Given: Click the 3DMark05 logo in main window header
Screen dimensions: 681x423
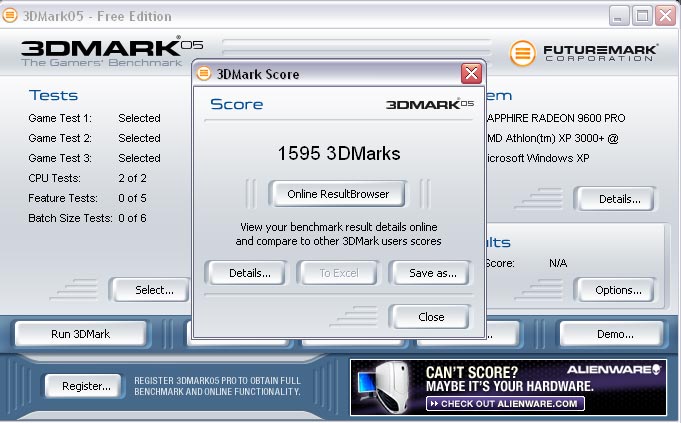Looking at the screenshot, I should pos(112,51).
